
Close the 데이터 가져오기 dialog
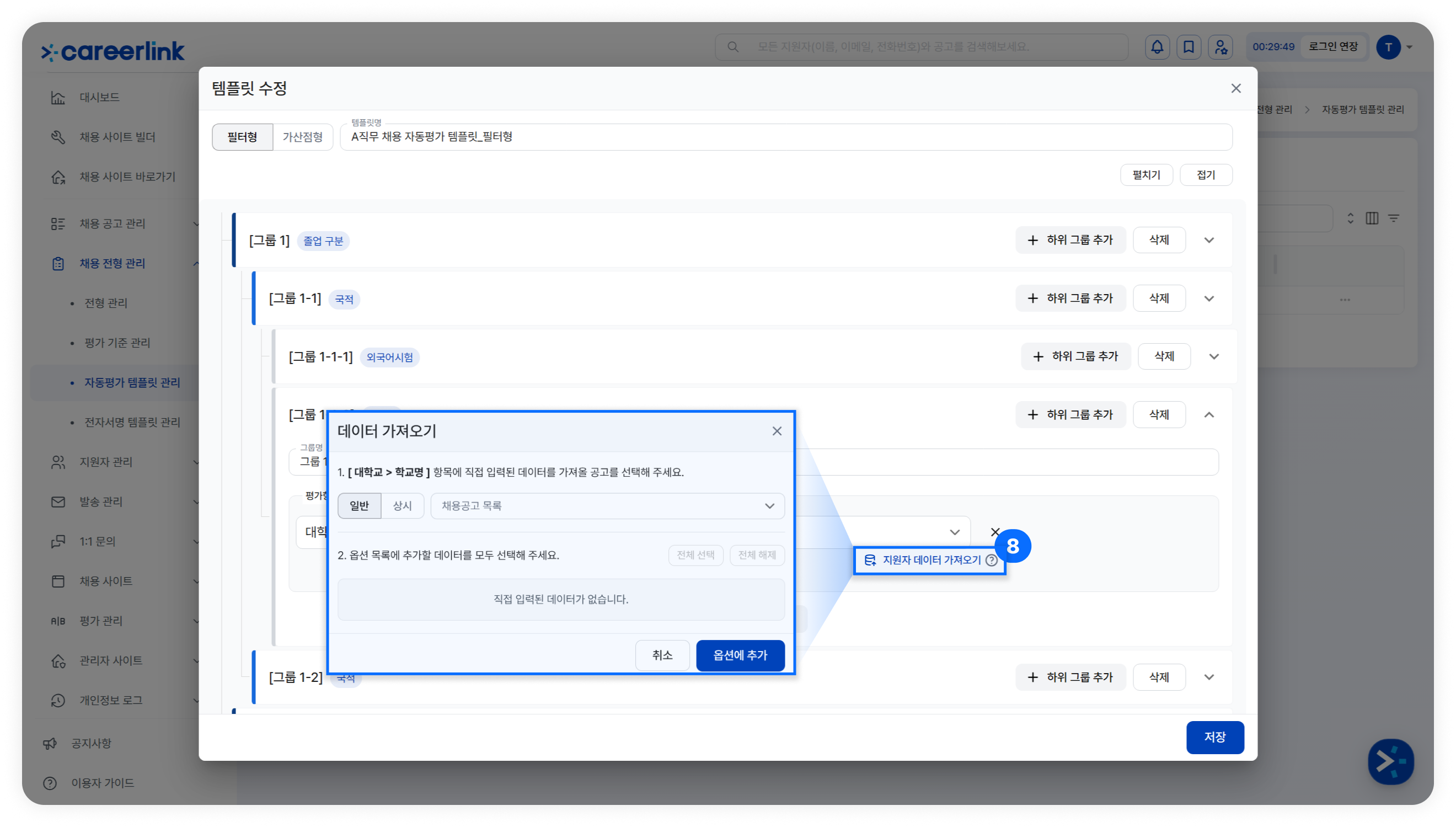coord(777,431)
